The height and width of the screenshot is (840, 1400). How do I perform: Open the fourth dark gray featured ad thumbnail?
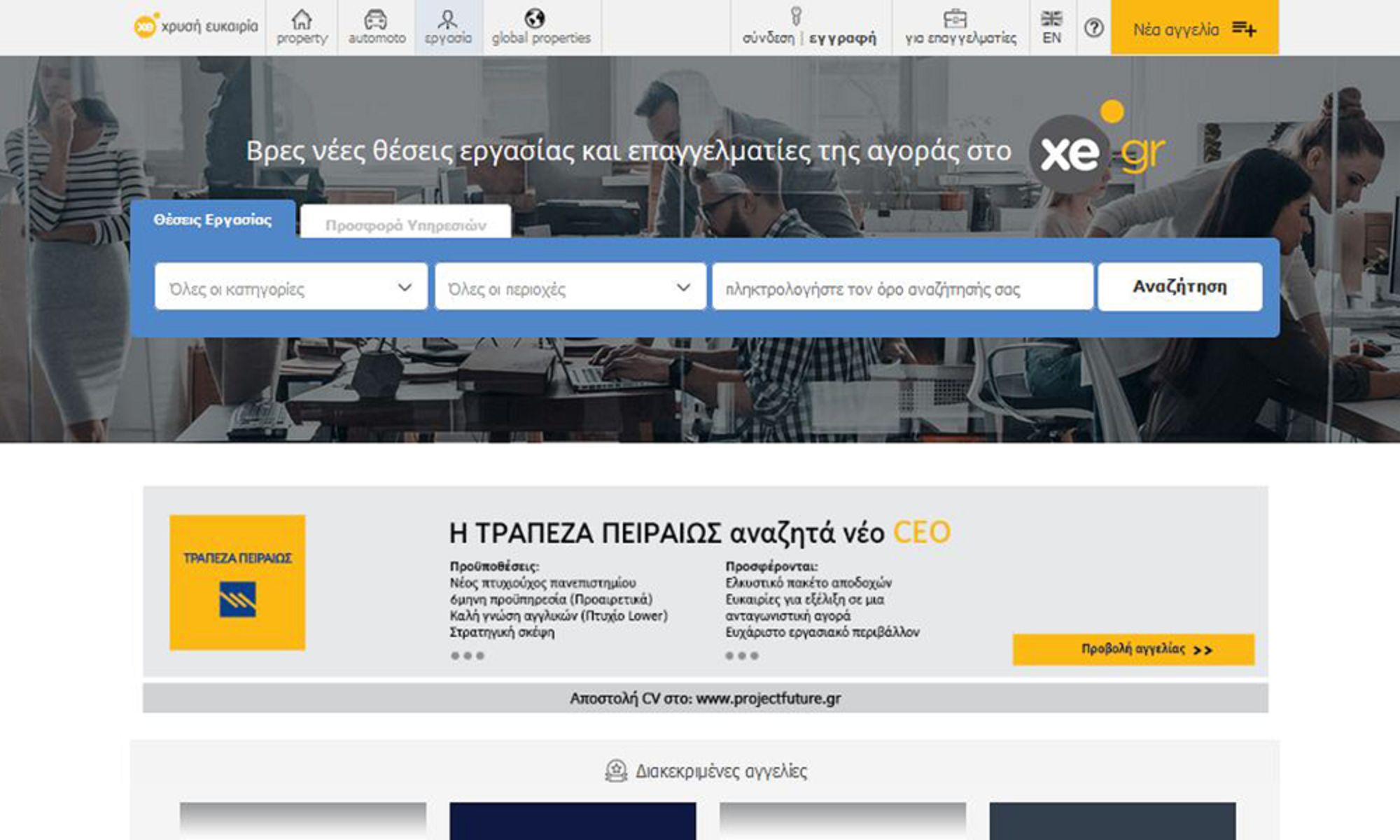[x=1112, y=821]
